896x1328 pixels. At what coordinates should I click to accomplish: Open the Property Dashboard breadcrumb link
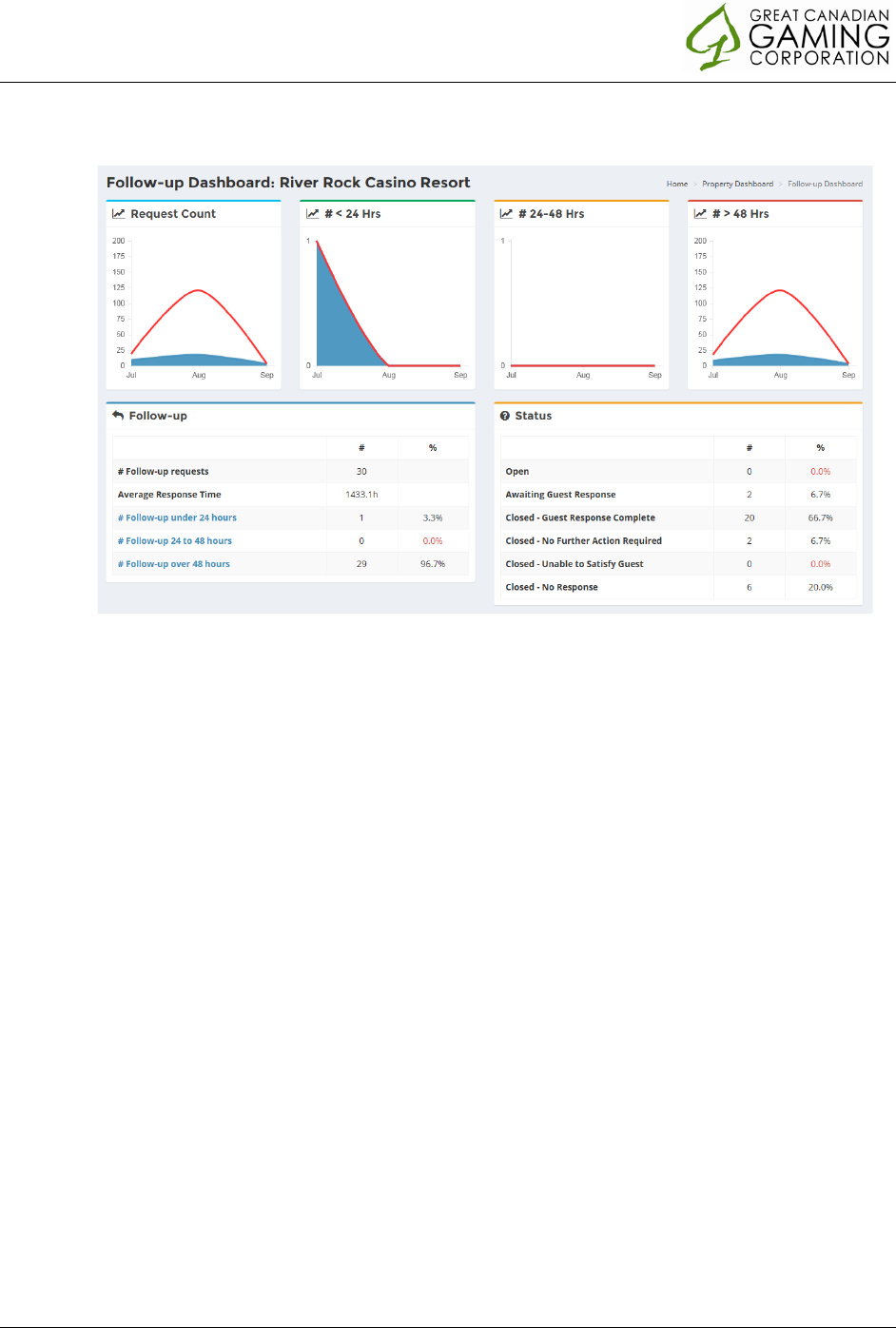click(738, 184)
